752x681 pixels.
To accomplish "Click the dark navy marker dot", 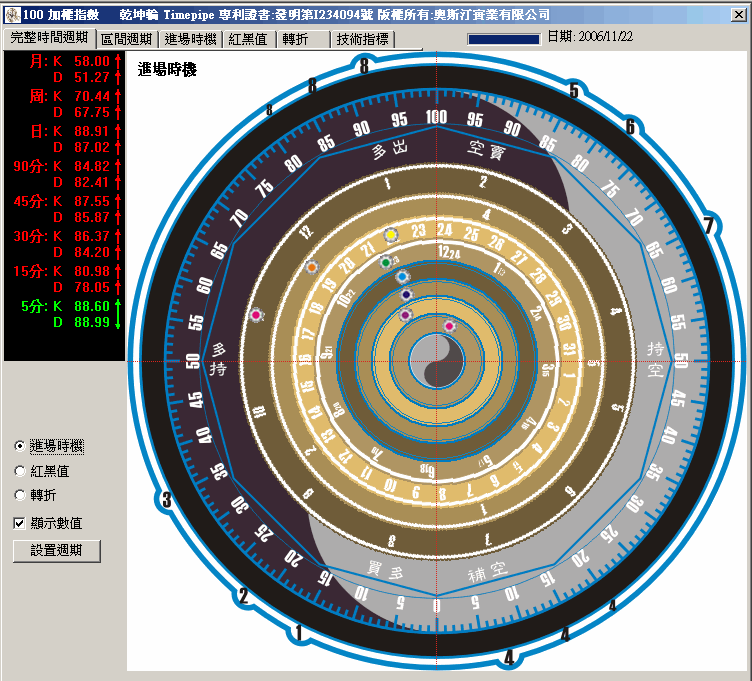I will point(406,295).
